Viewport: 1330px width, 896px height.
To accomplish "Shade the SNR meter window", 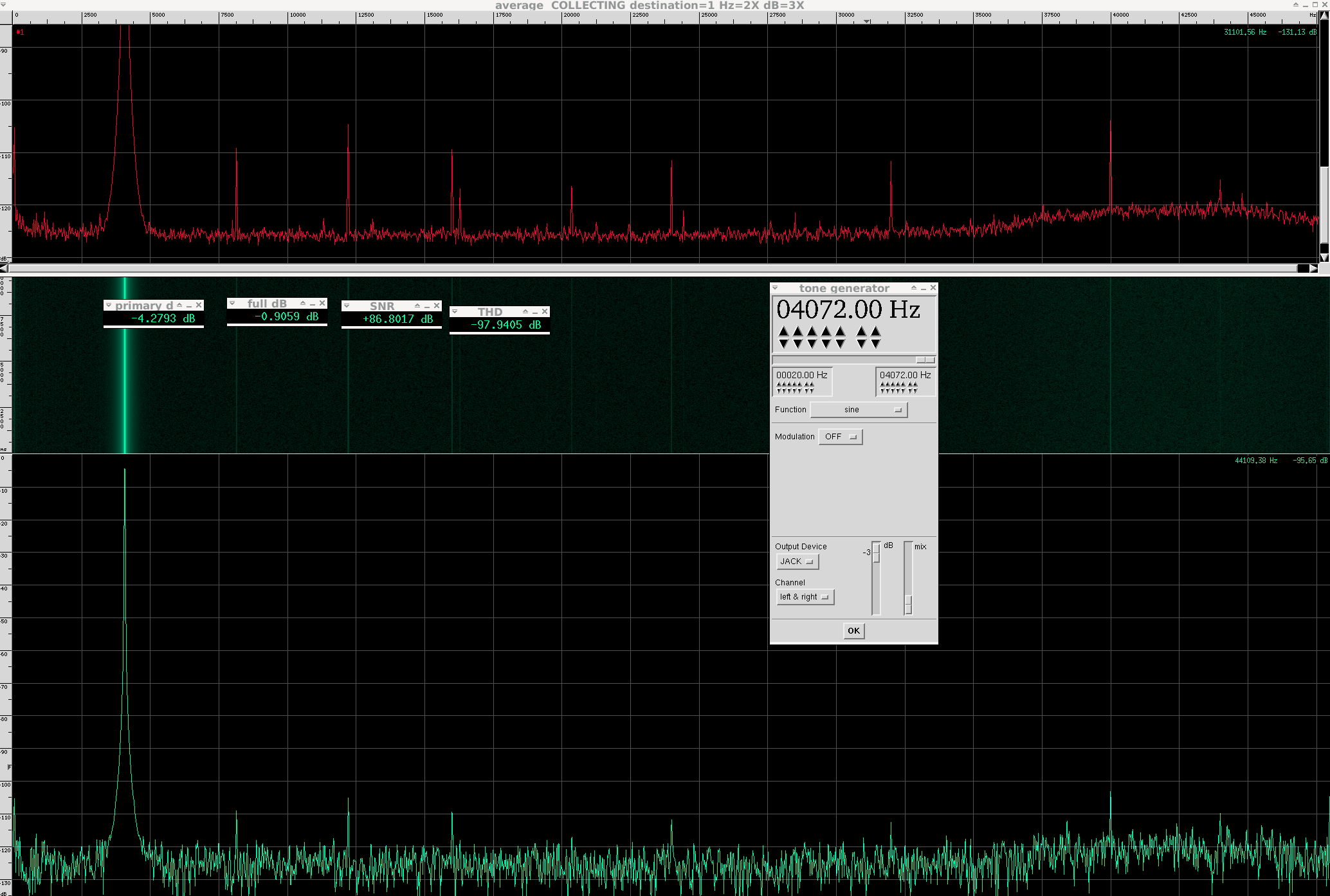I will point(417,306).
